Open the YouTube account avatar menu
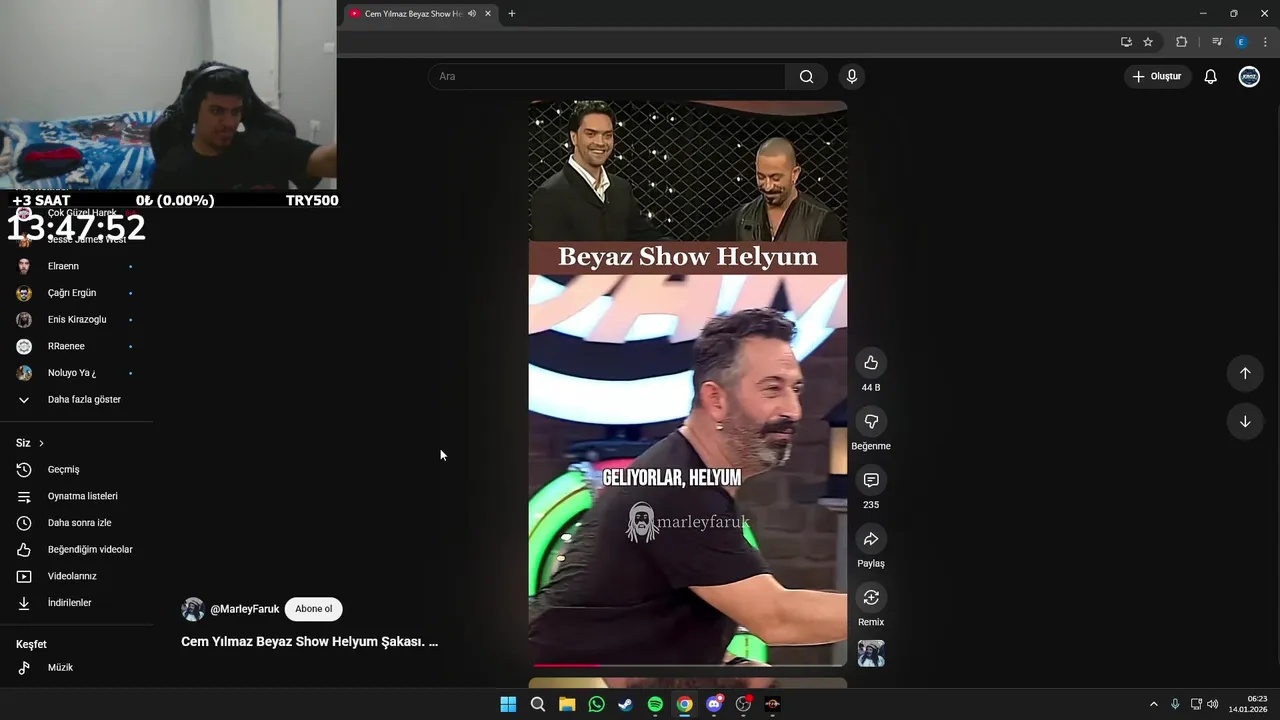The height and width of the screenshot is (720, 1280). (x=1249, y=77)
